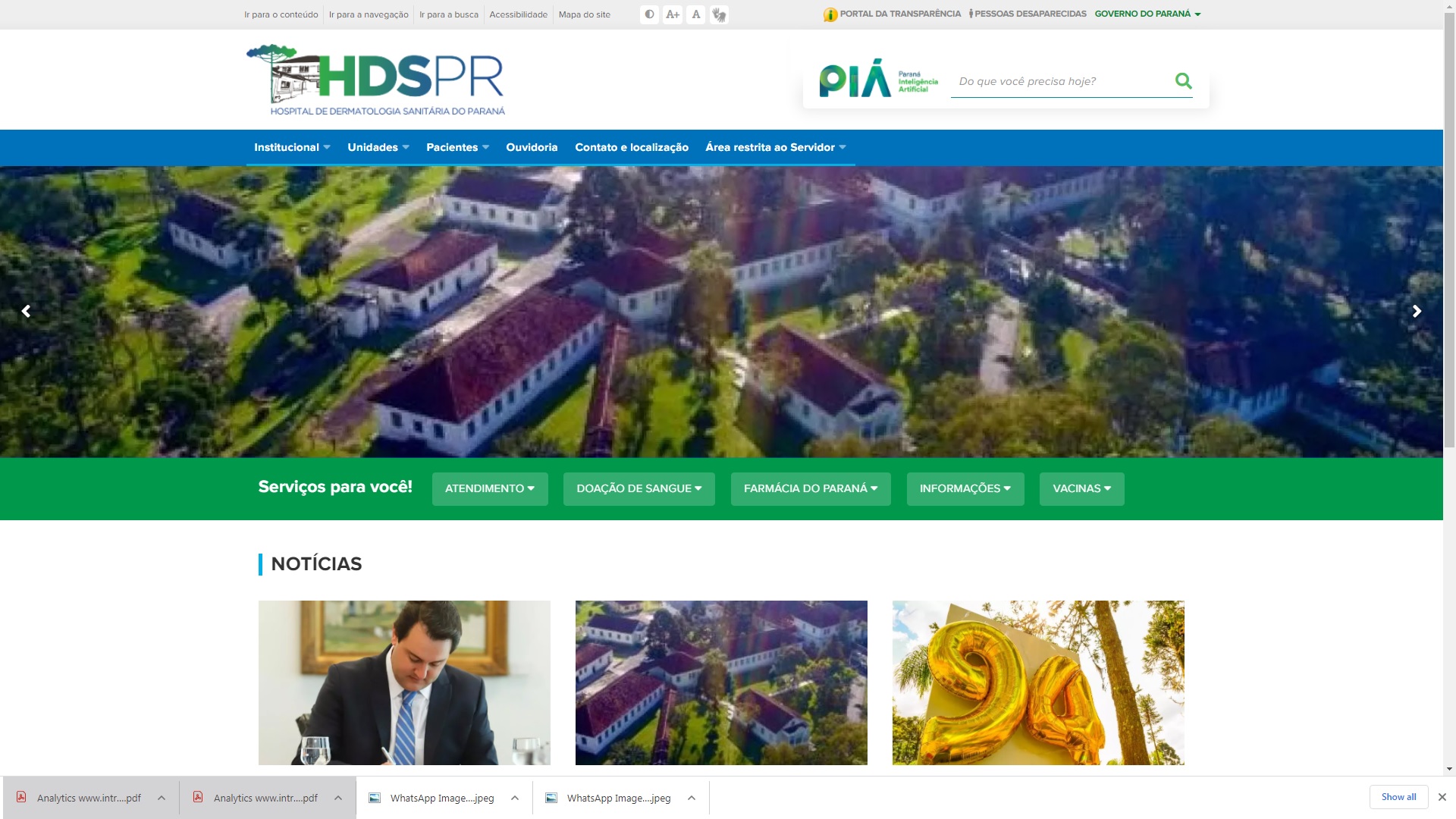Image resolution: width=1456 pixels, height=819 pixels.
Task: Click the HDSPR hospital logo
Action: pos(376,80)
